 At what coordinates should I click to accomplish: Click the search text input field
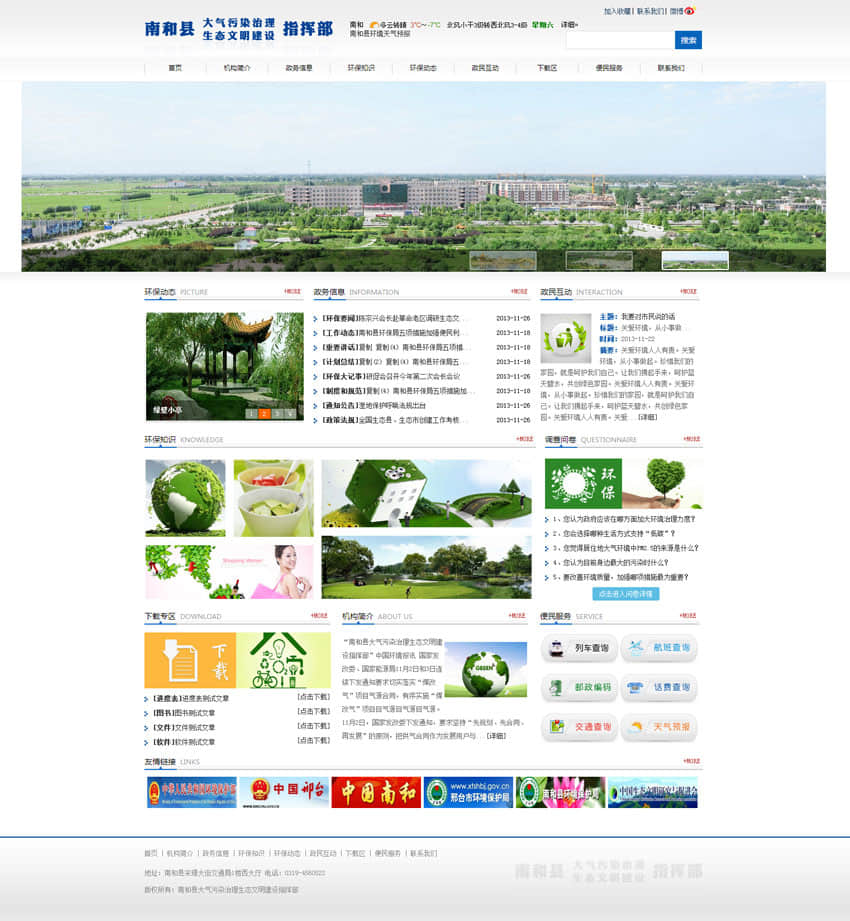coord(620,40)
